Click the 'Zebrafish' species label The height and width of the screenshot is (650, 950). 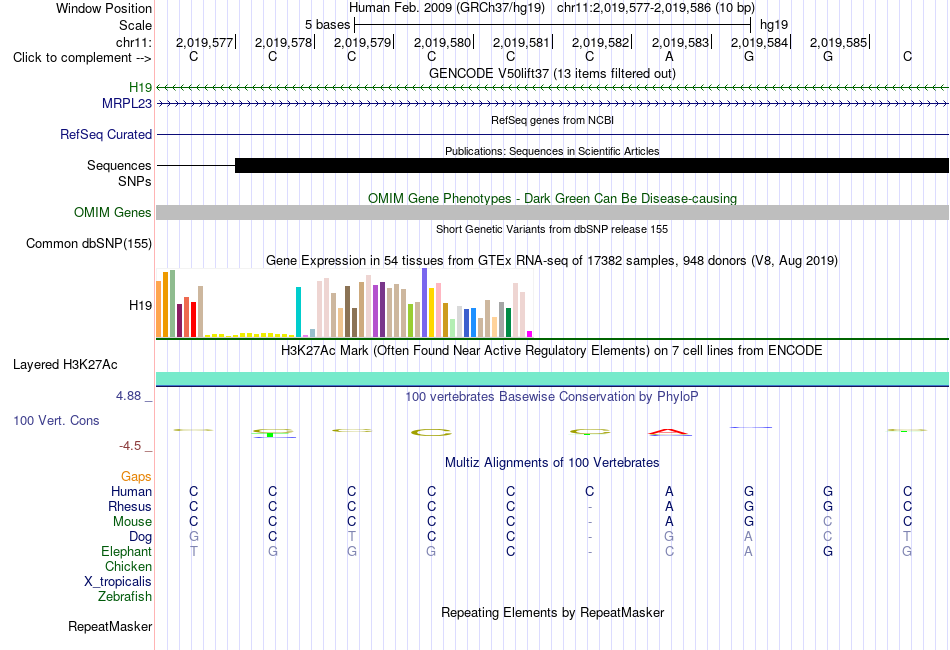pyautogui.click(x=125, y=596)
